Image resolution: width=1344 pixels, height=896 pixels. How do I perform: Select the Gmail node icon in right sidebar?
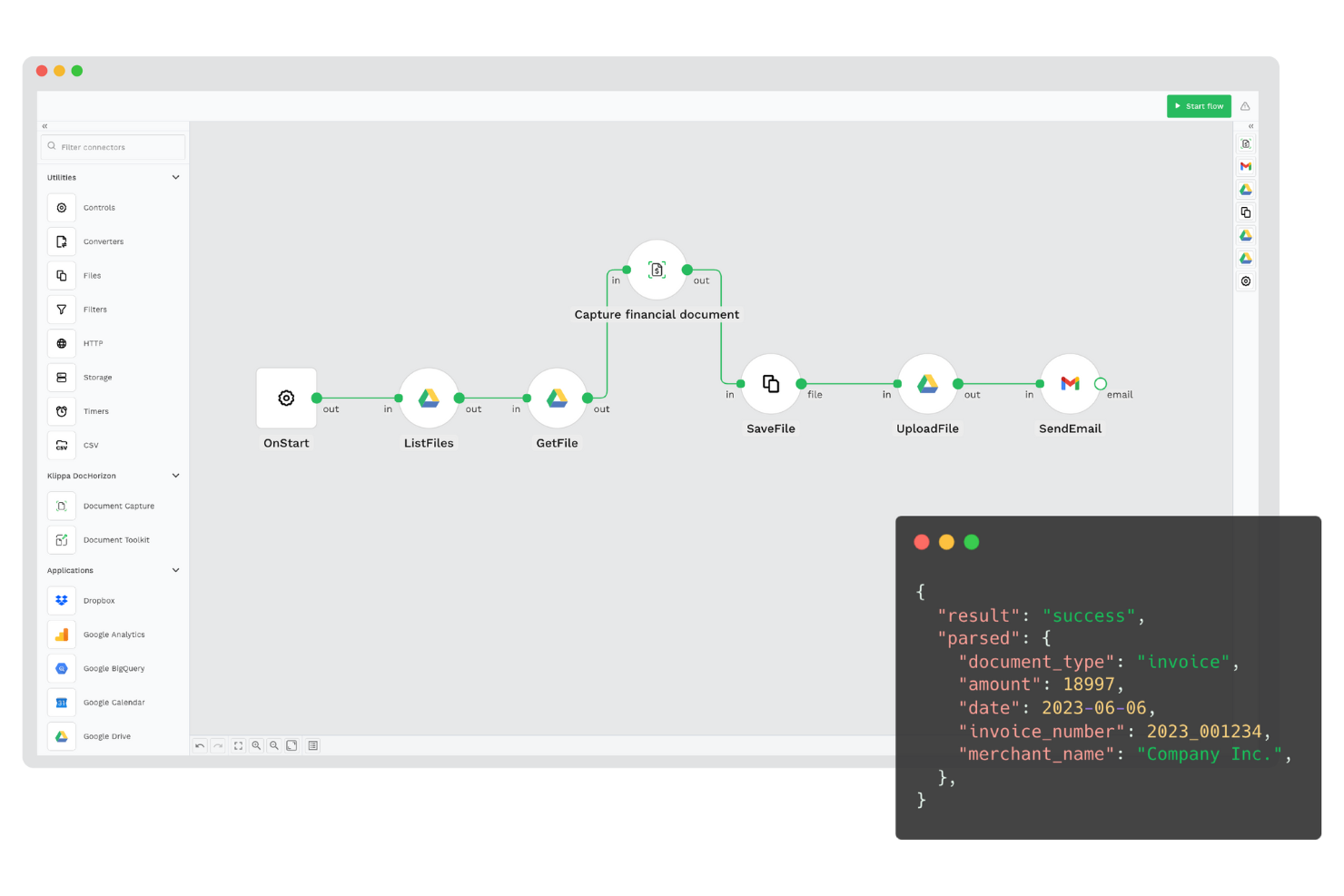pos(1245,166)
